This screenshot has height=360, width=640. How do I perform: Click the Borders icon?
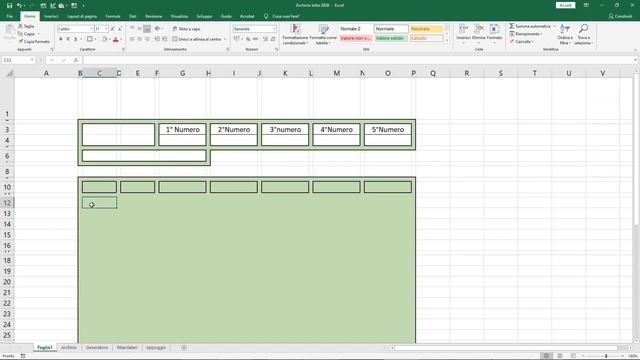(90, 39)
